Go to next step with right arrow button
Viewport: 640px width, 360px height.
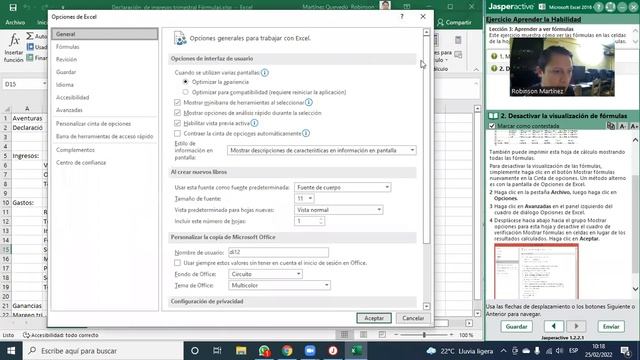(x=576, y=327)
